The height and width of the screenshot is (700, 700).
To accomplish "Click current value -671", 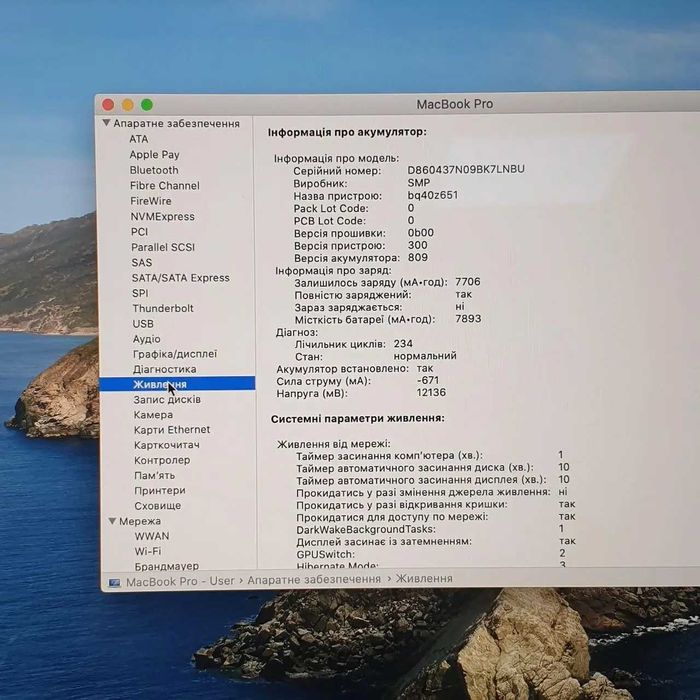I will [x=428, y=380].
